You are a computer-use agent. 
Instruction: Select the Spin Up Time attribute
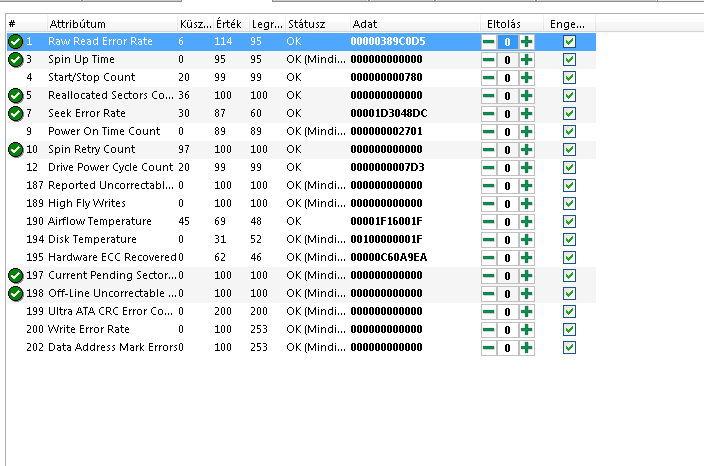coord(81,59)
